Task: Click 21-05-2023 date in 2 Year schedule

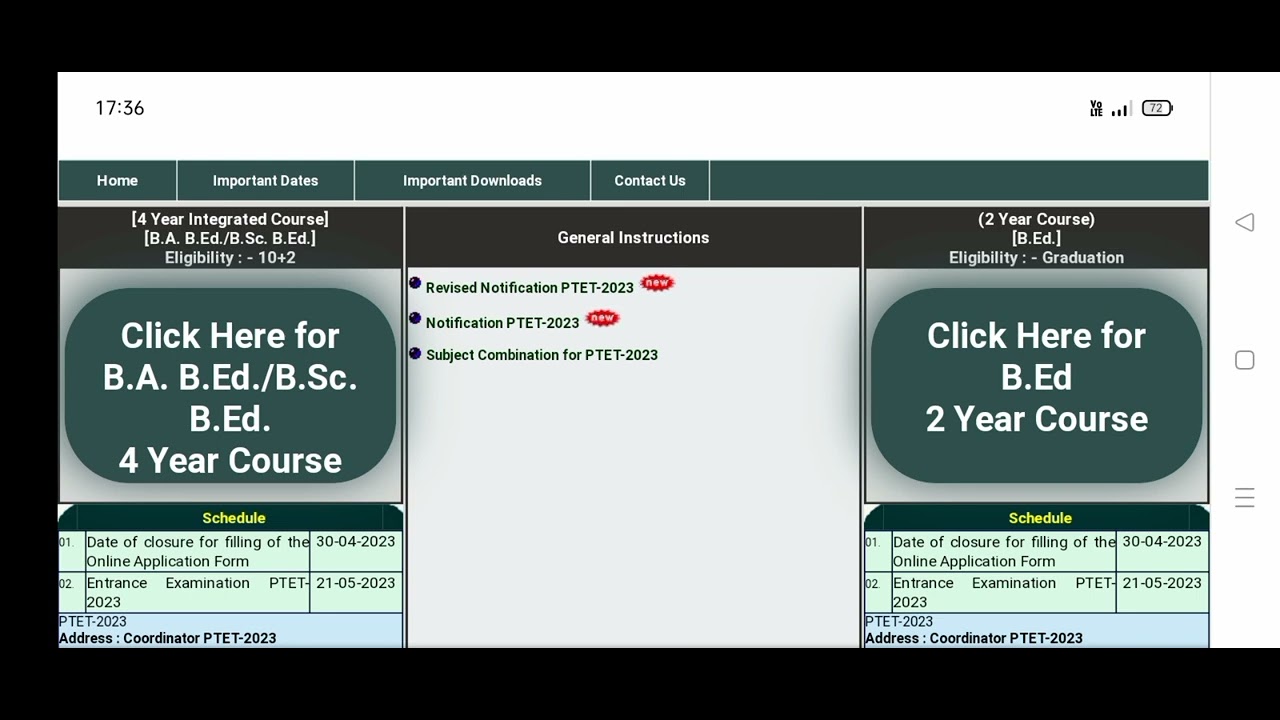Action: point(1162,583)
